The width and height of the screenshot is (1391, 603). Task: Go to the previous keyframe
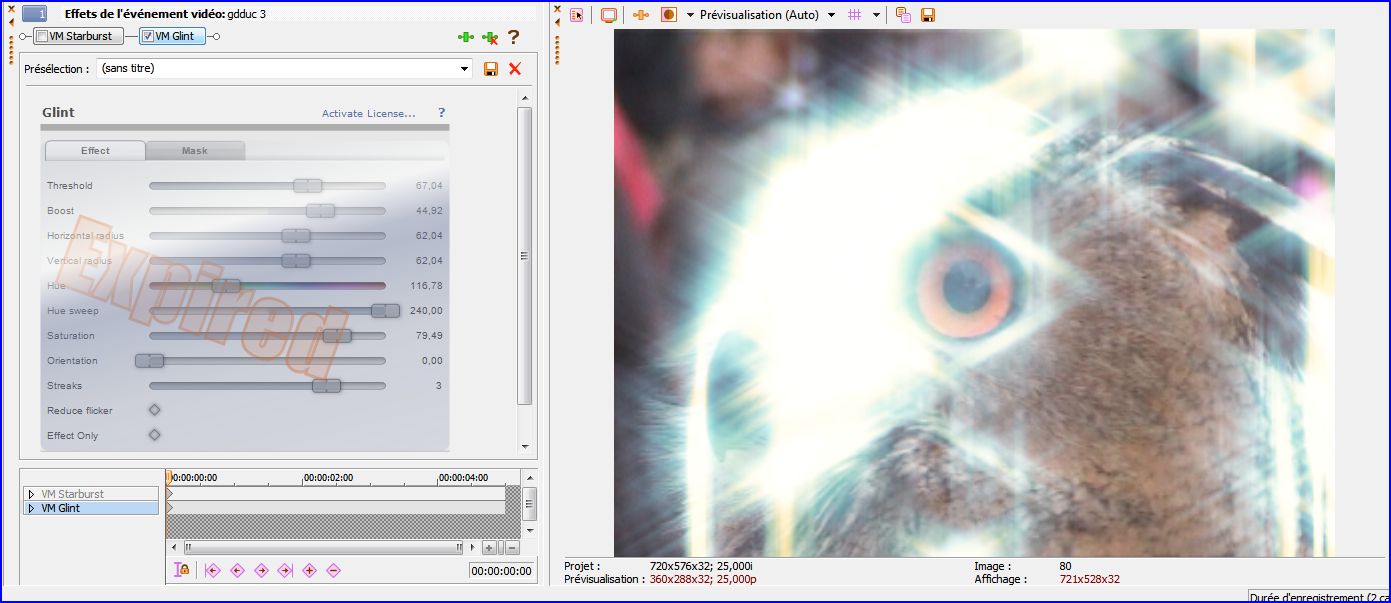237,570
